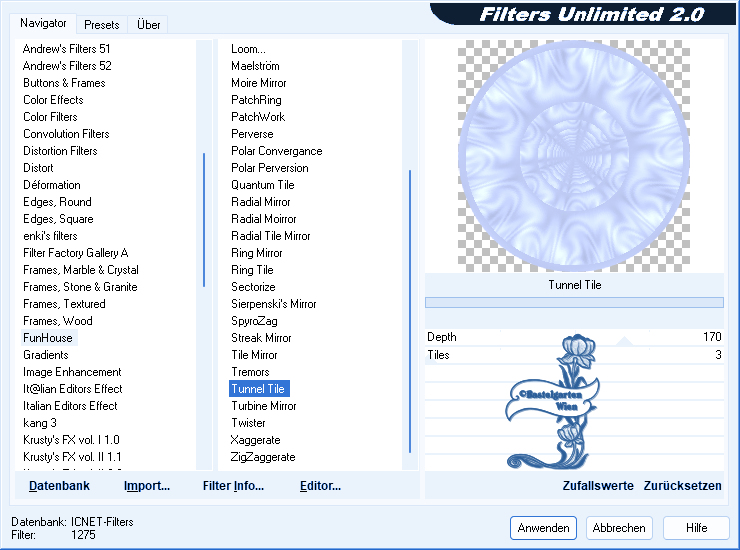The height and width of the screenshot is (550, 740).
Task: Open Hilfe help button
Action: 696,528
